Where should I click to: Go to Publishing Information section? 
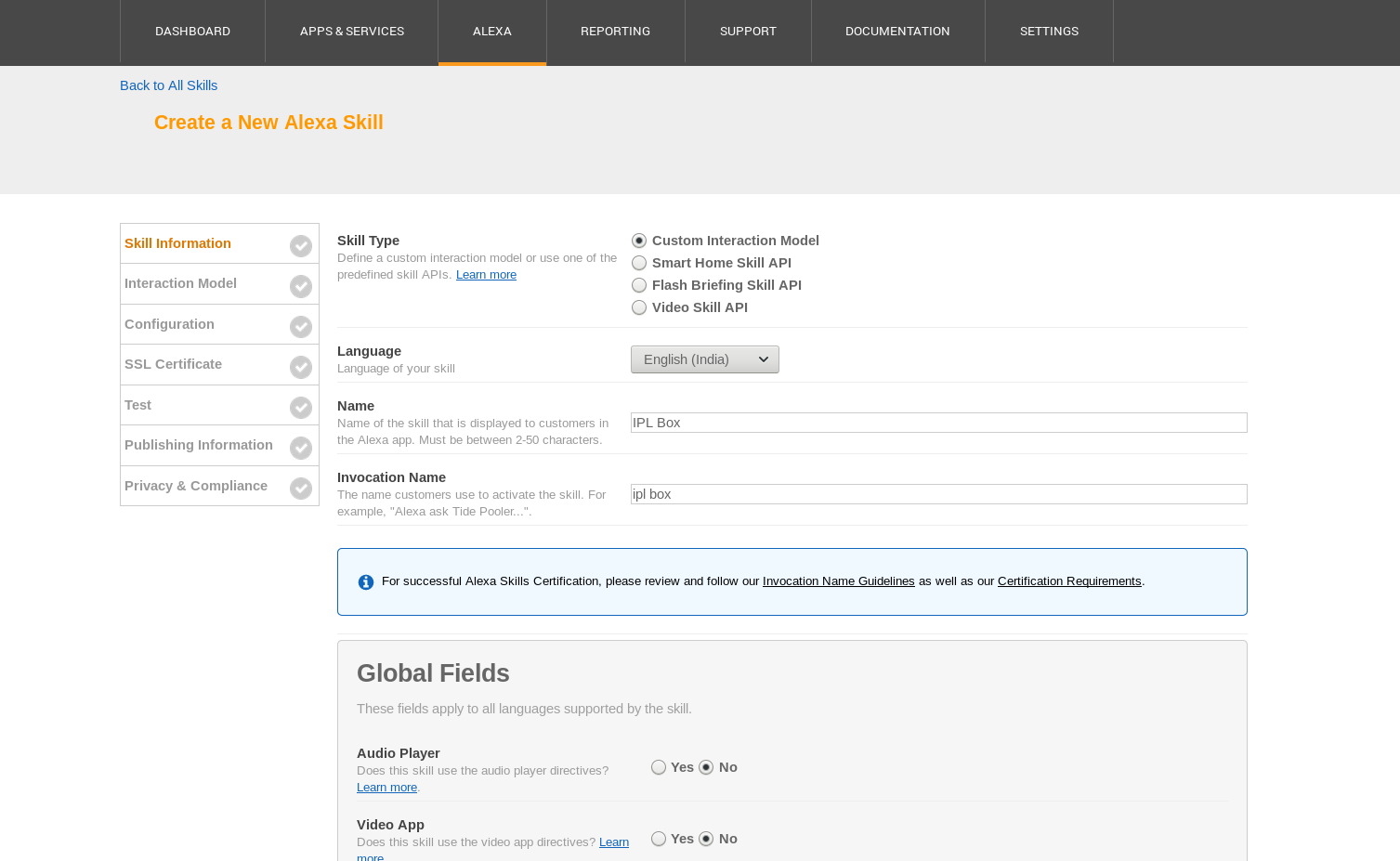coord(219,445)
